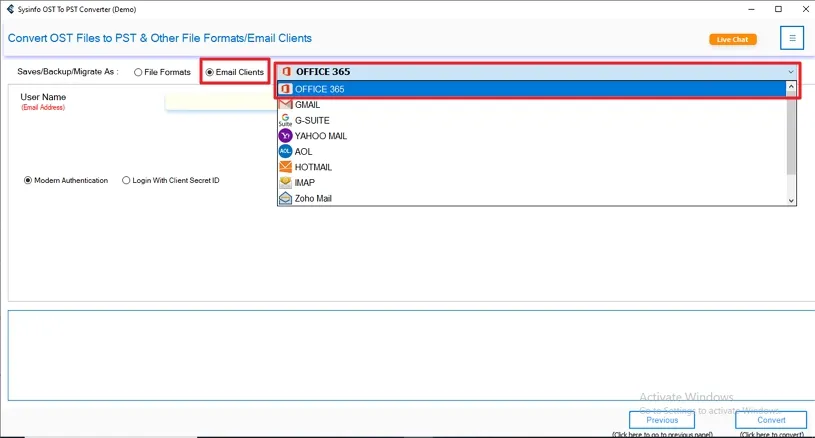Click Office icon in the combo box header
This screenshot has width=815, height=438.
tap(286, 72)
